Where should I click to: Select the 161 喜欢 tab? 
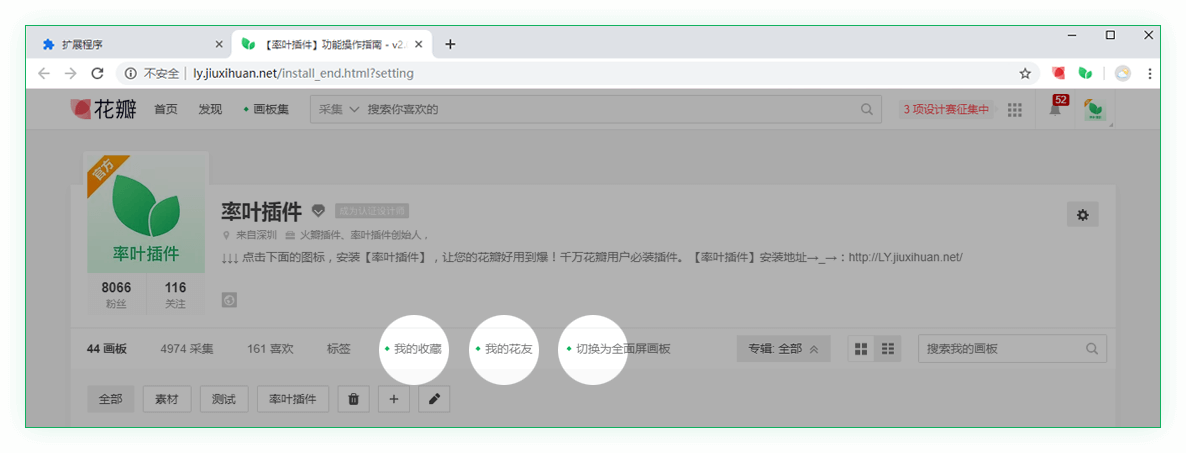click(270, 349)
